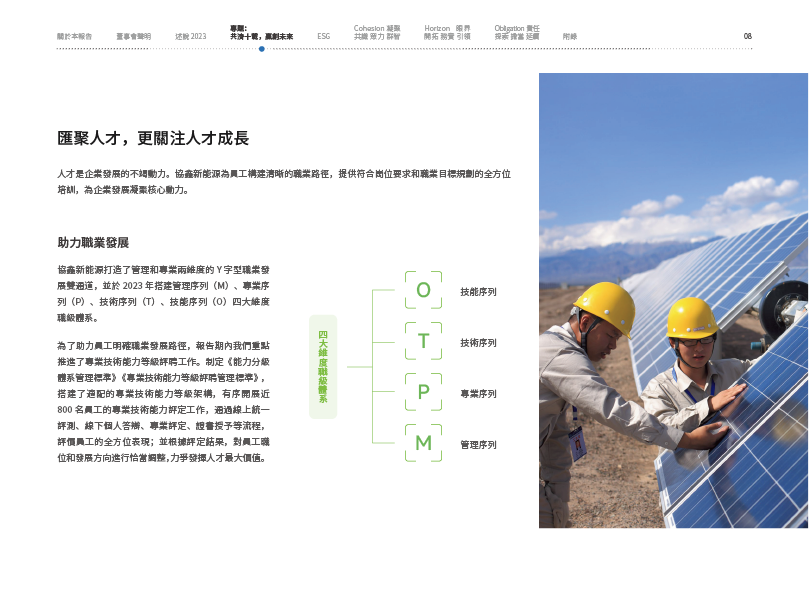This screenshot has width=809, height=597.
Task: Select the bold highlighted current section tab
Action: [261, 32]
